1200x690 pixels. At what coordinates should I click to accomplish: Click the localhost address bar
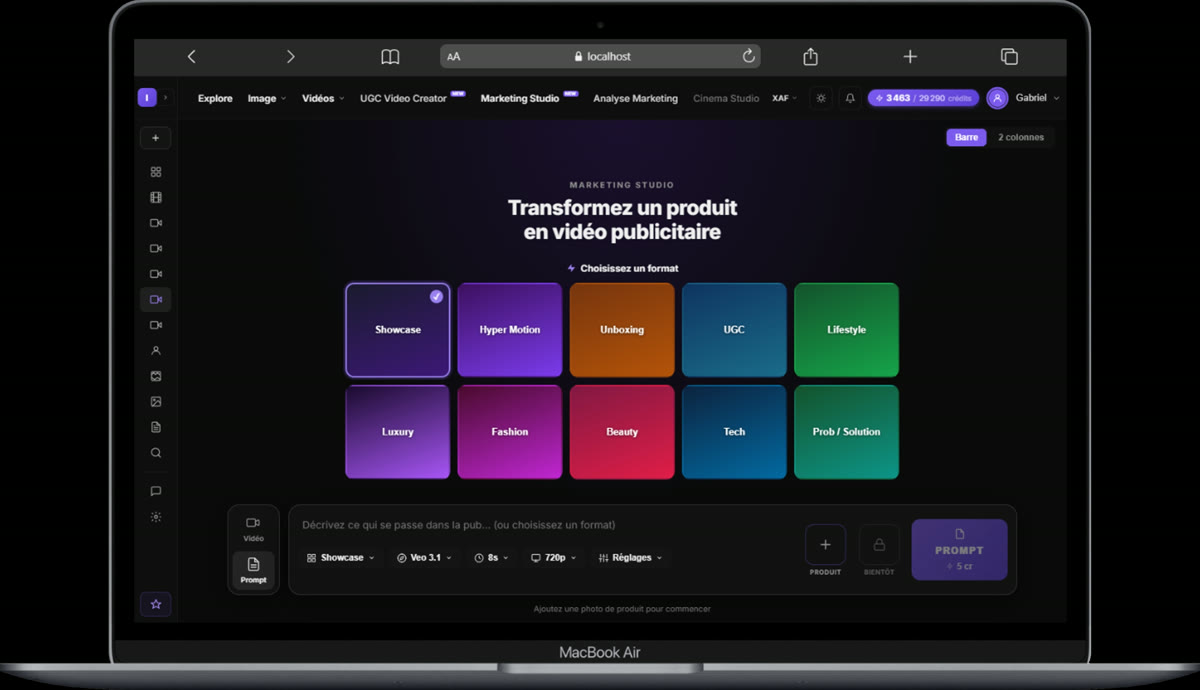pos(600,56)
